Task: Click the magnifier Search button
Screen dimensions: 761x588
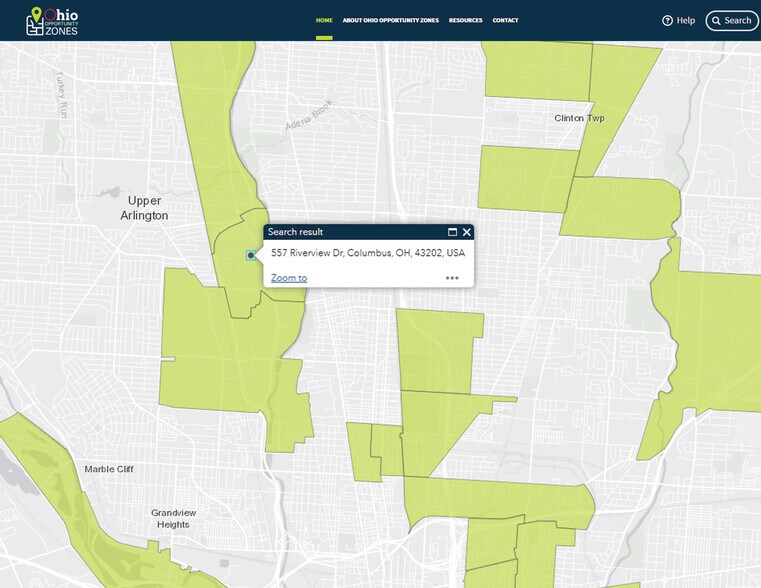Action: tap(731, 20)
